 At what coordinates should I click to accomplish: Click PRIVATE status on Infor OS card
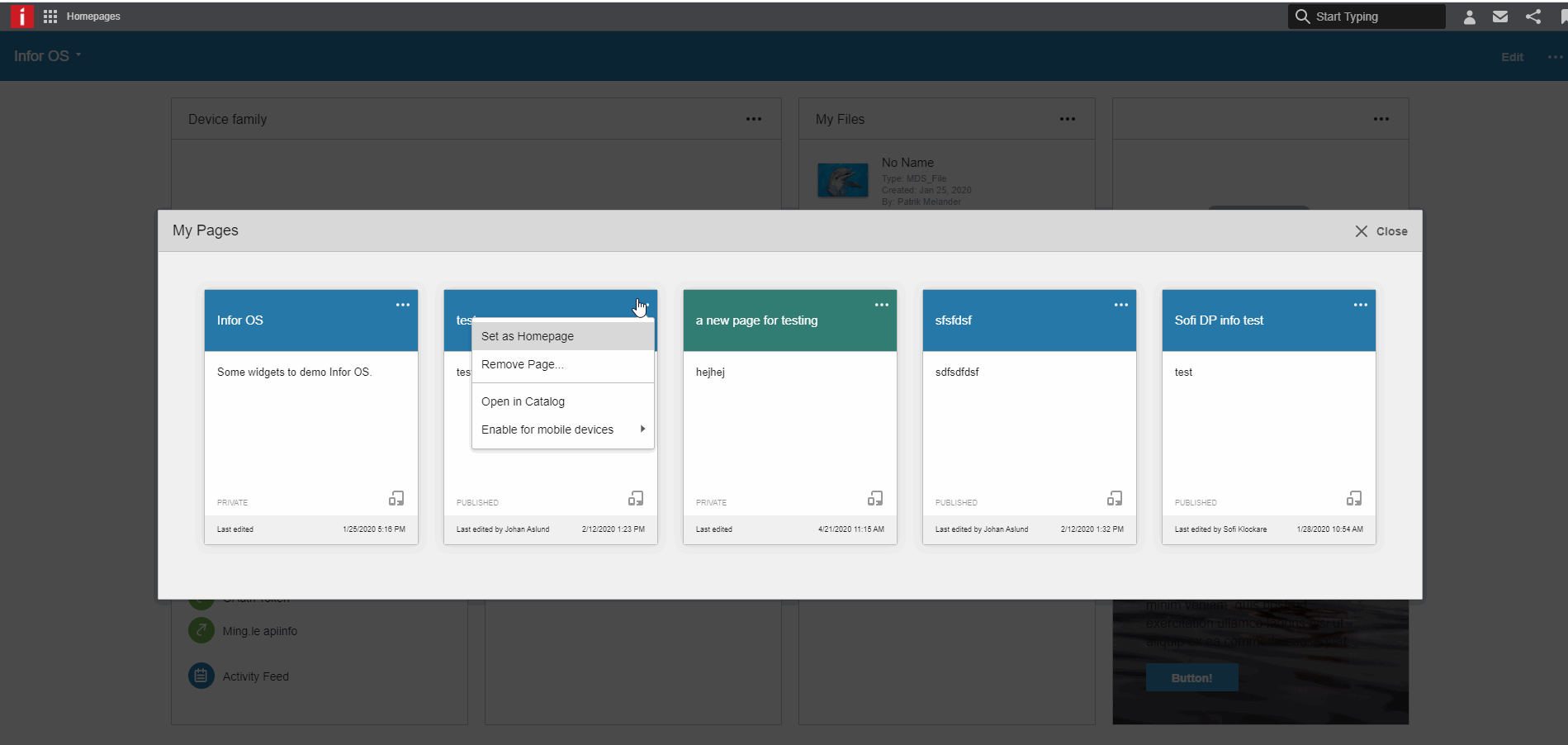click(232, 503)
